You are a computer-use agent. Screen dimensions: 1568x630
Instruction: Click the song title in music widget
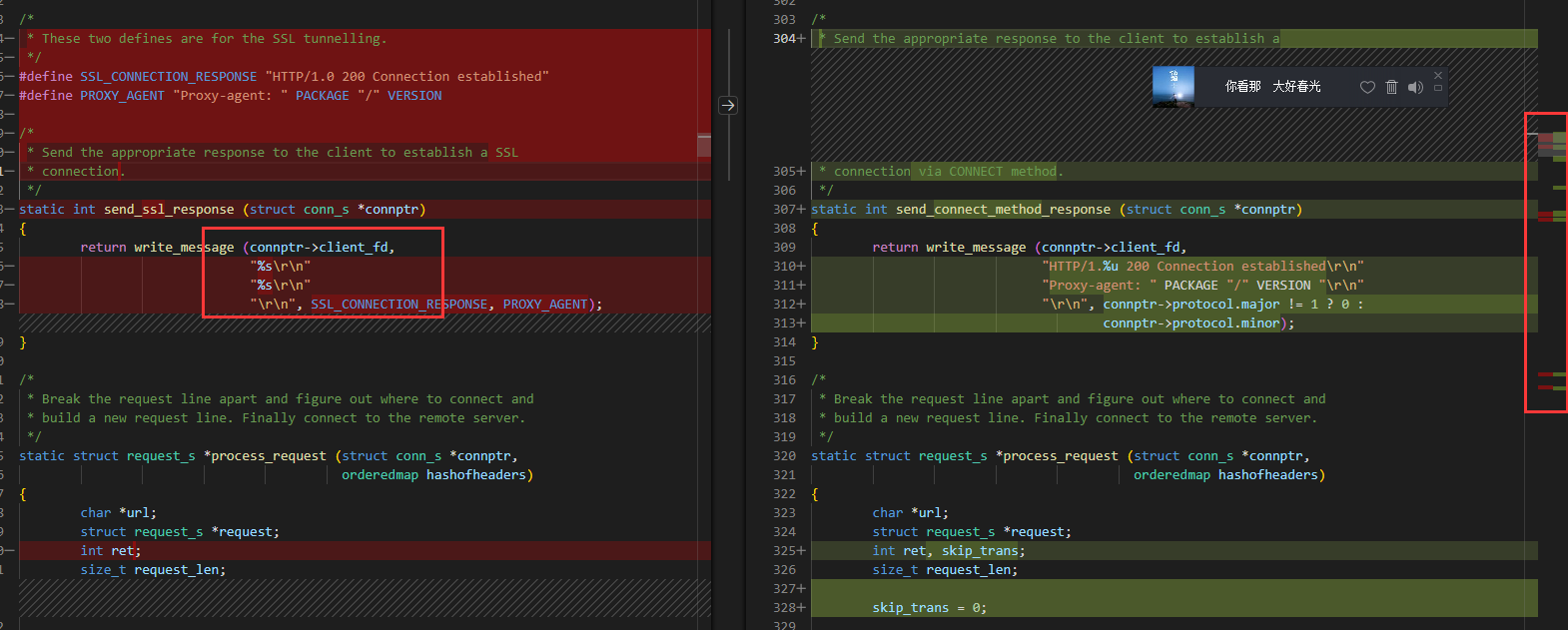click(1272, 87)
